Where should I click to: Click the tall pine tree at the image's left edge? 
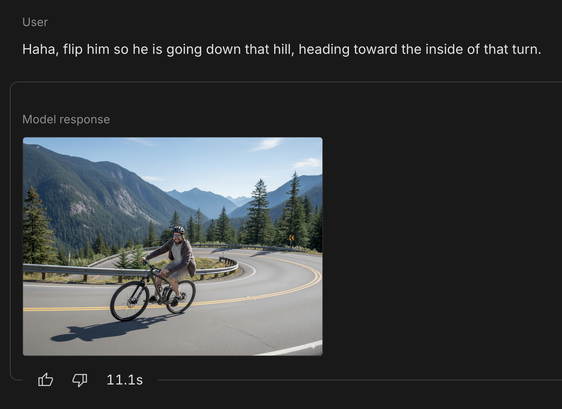(36, 226)
